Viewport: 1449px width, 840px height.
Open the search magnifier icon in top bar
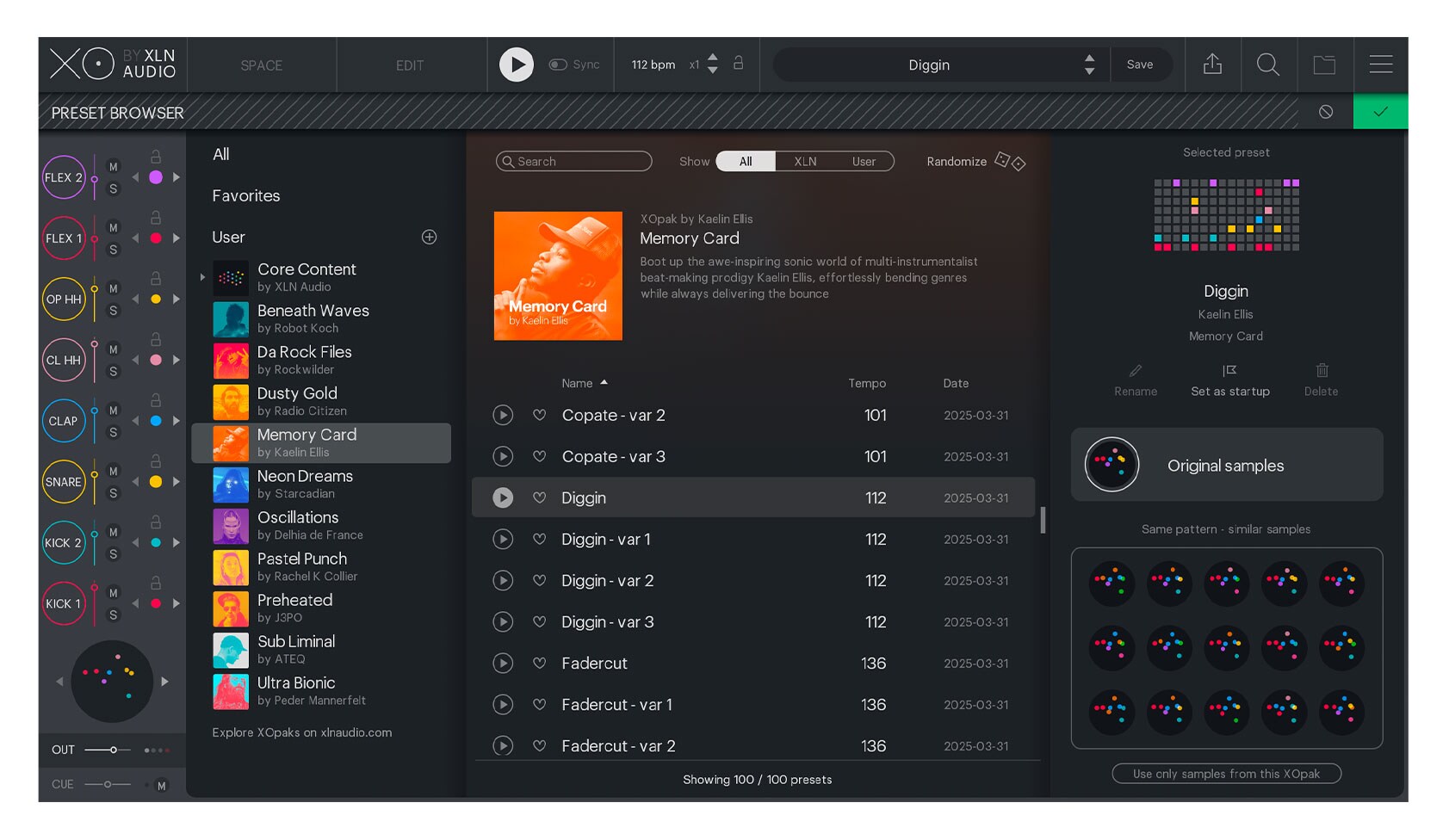pos(1267,65)
